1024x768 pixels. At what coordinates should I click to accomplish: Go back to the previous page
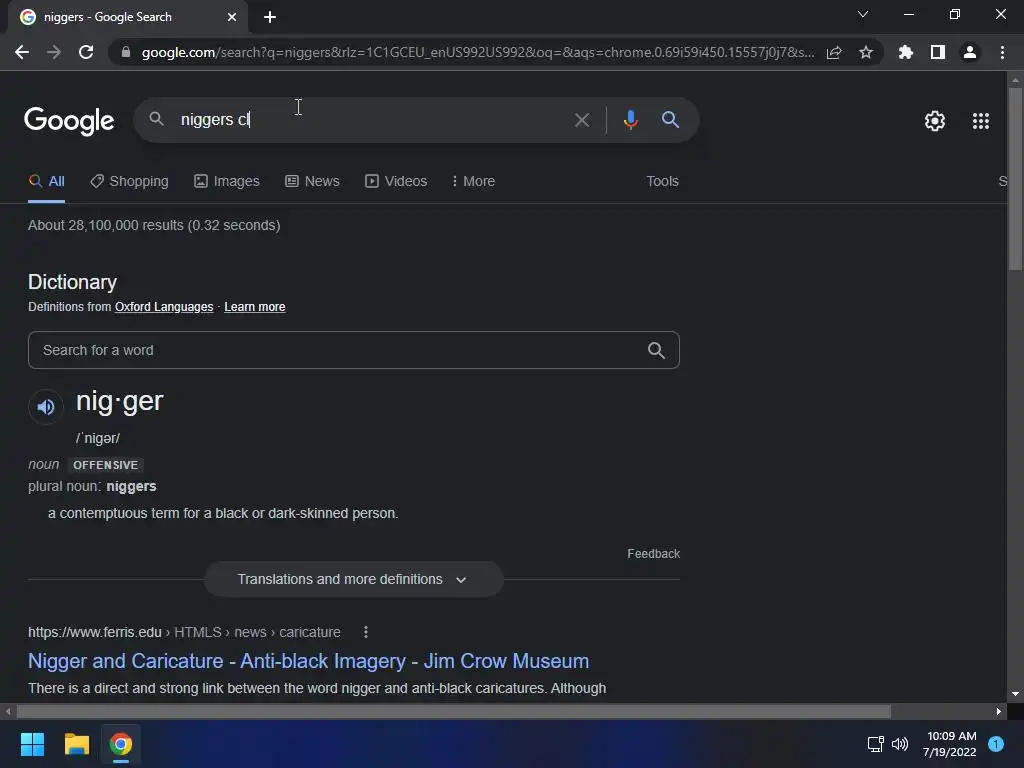[22, 52]
